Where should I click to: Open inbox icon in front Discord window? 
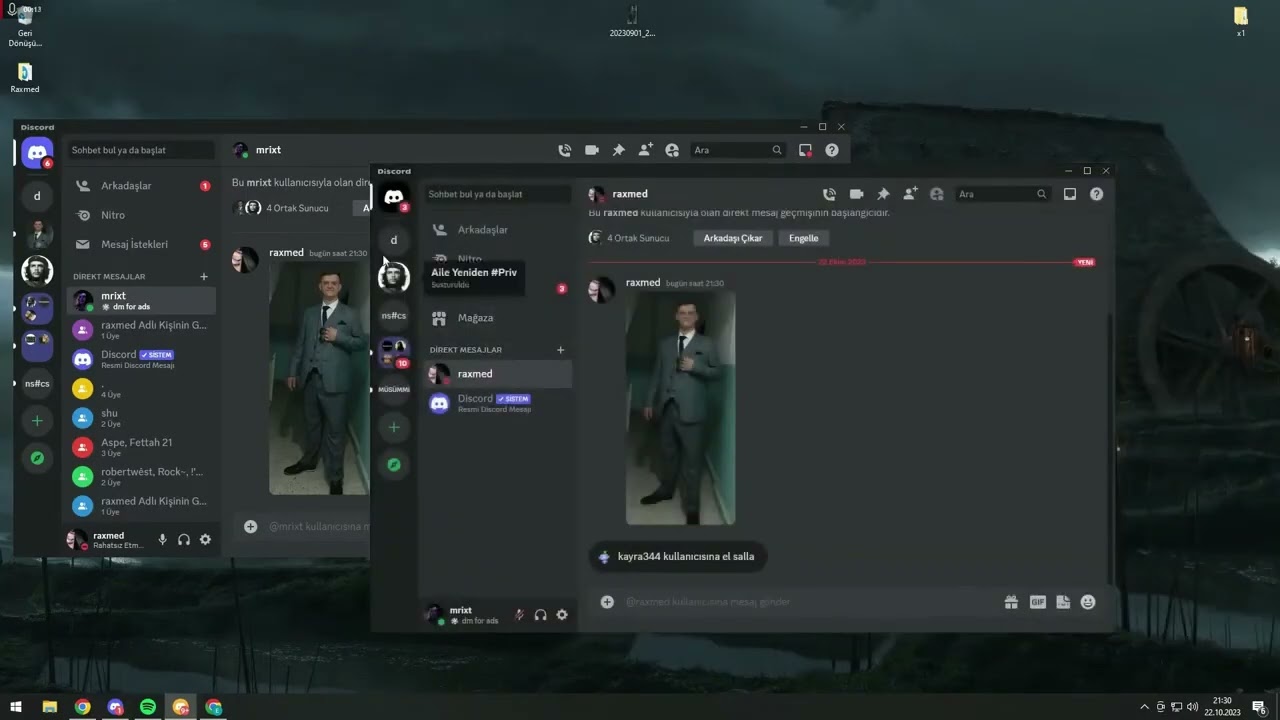point(1070,194)
